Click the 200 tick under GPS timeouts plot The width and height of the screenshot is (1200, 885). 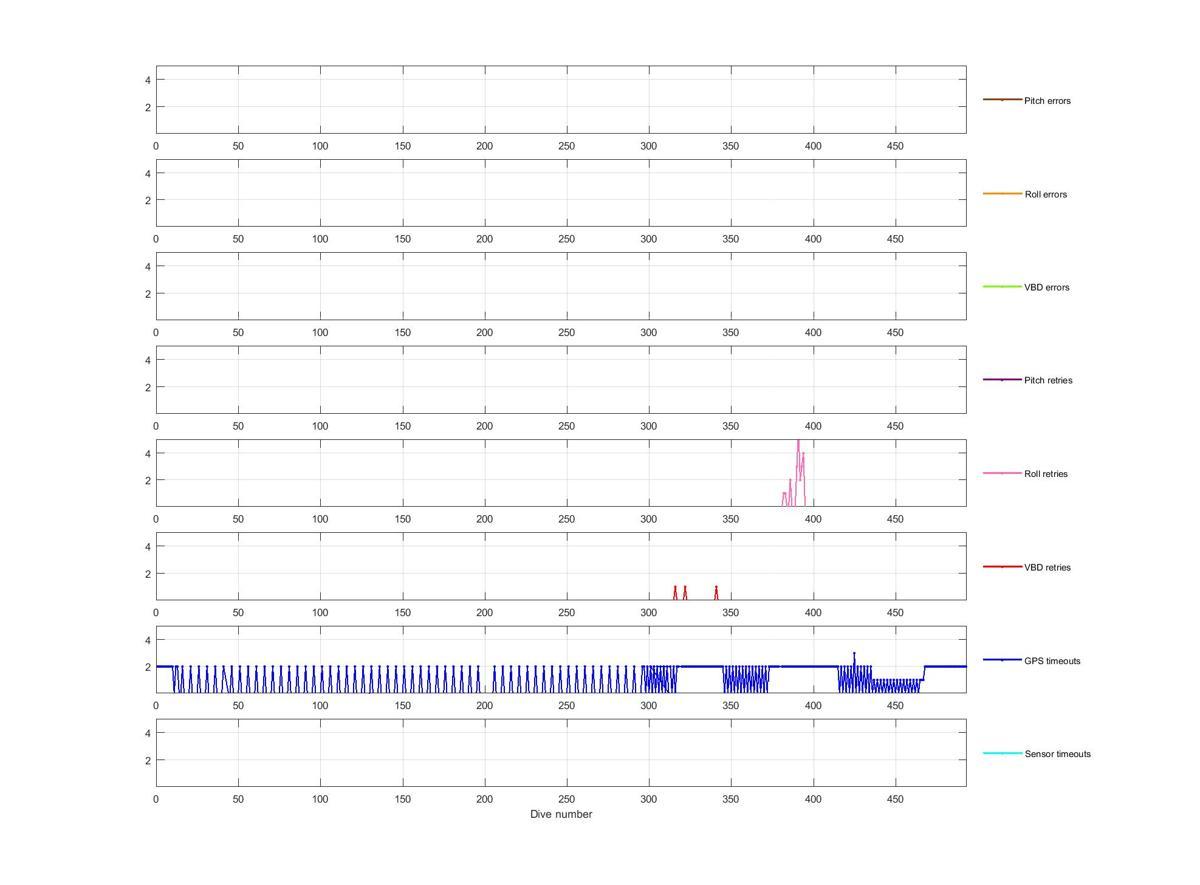(485, 706)
